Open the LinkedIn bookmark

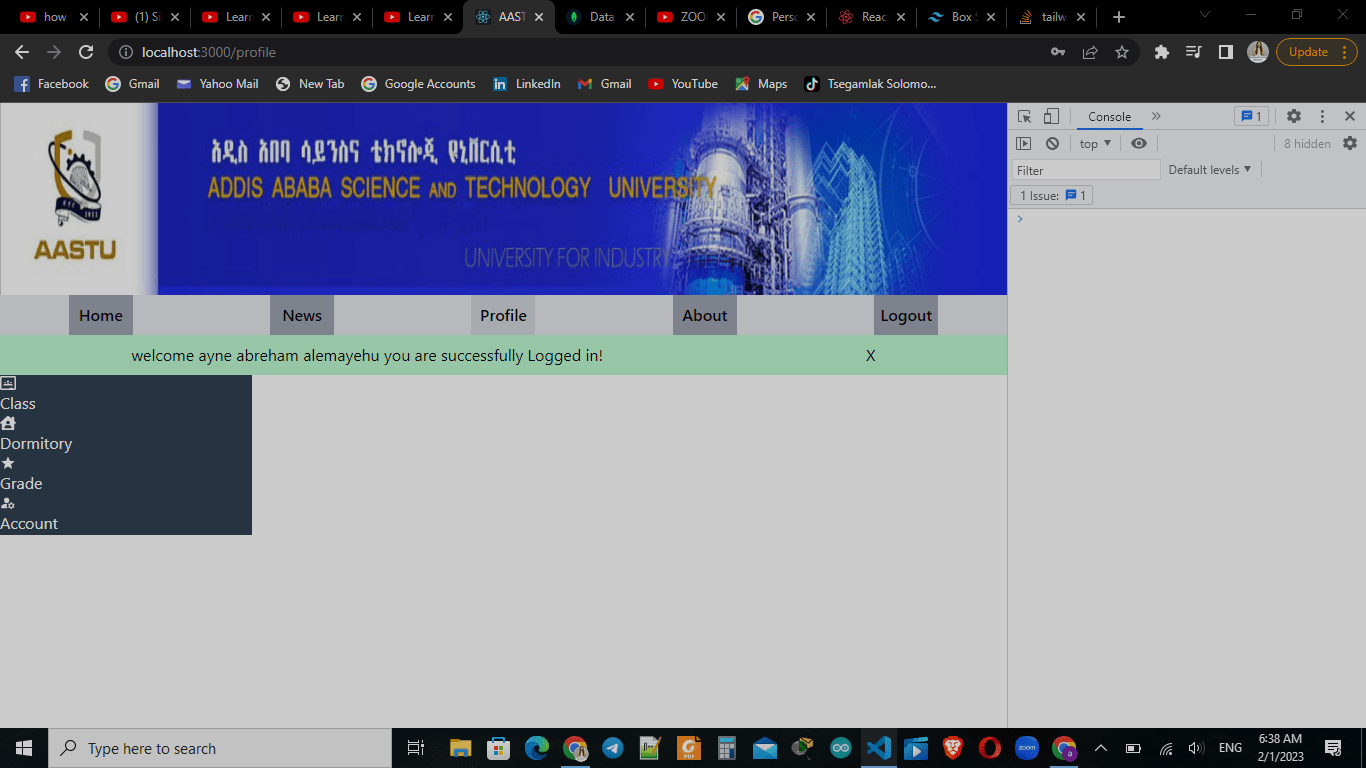click(526, 84)
